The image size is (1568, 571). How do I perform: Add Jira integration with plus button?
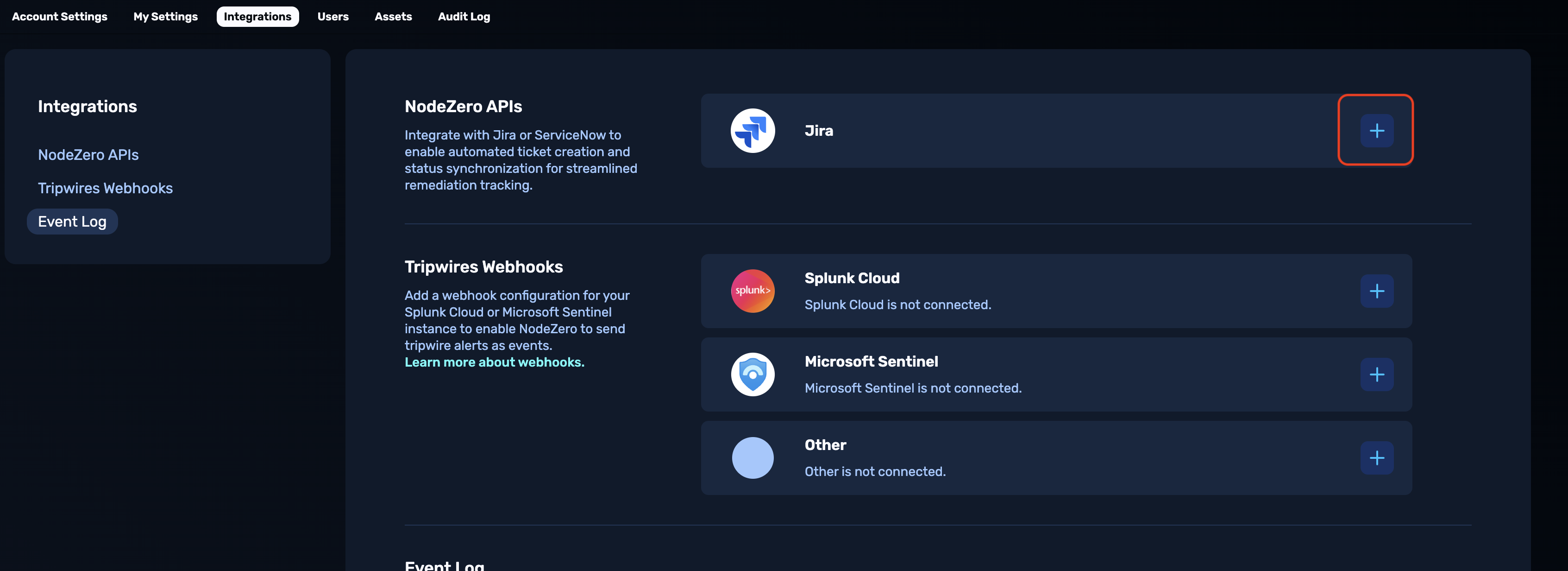[x=1376, y=130]
